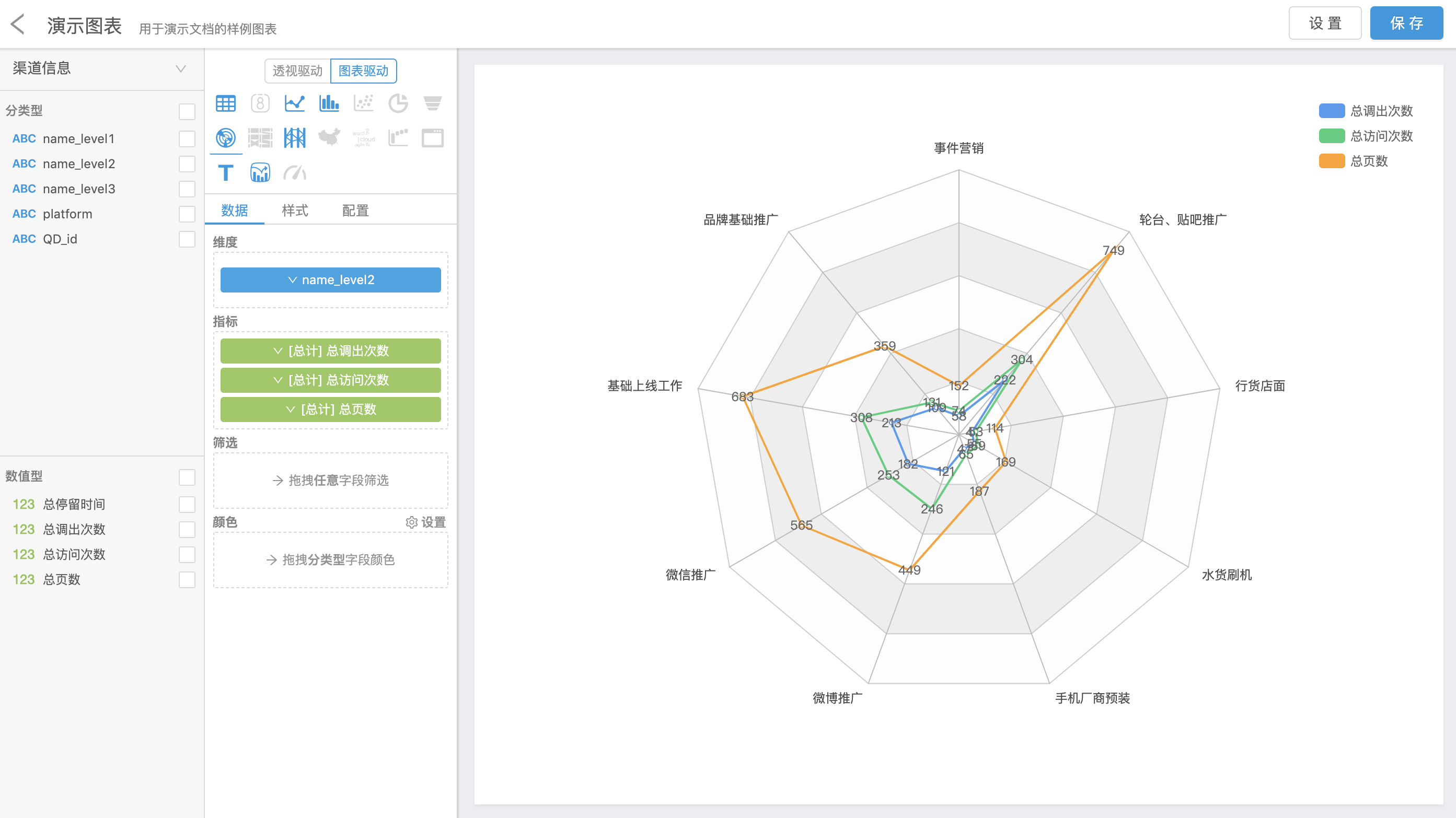This screenshot has height=818, width=1456.
Task: Click the orange 总页数 legend swatch
Action: pos(1331,161)
